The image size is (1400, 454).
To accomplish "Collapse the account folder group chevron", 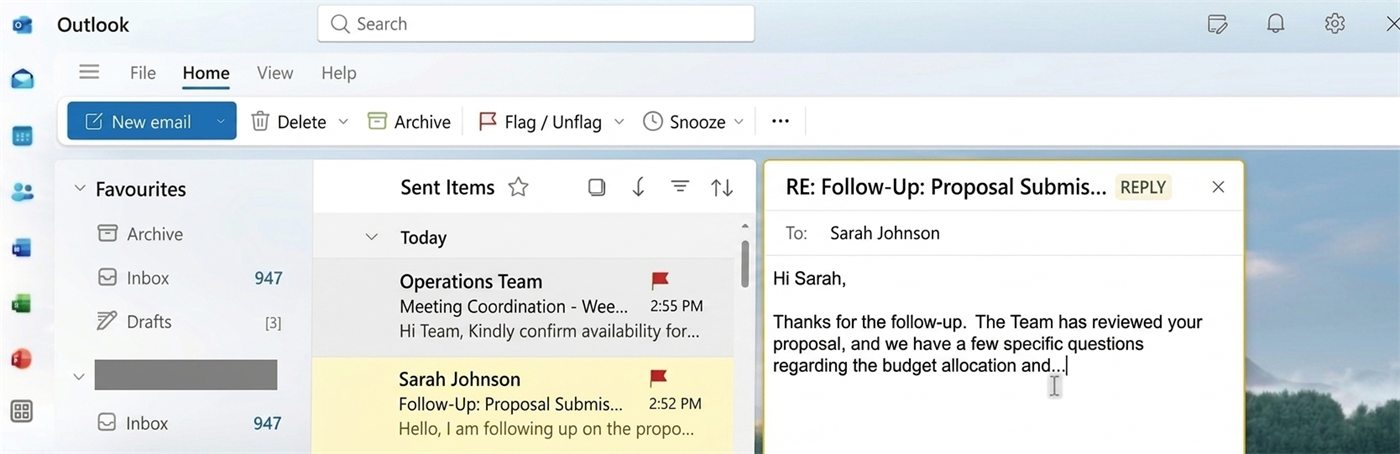I will 79,376.
